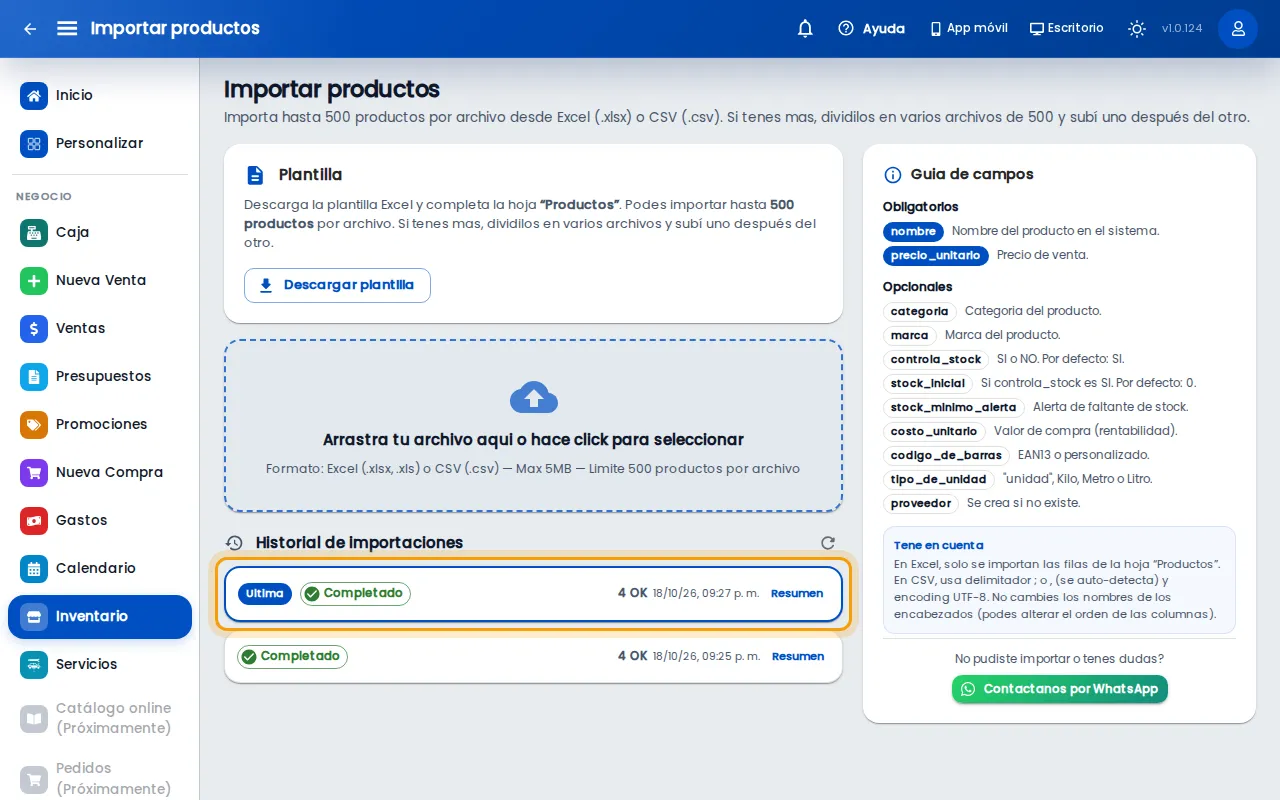Click the Servicios icon
This screenshot has width=1280, height=800.
click(x=34, y=664)
